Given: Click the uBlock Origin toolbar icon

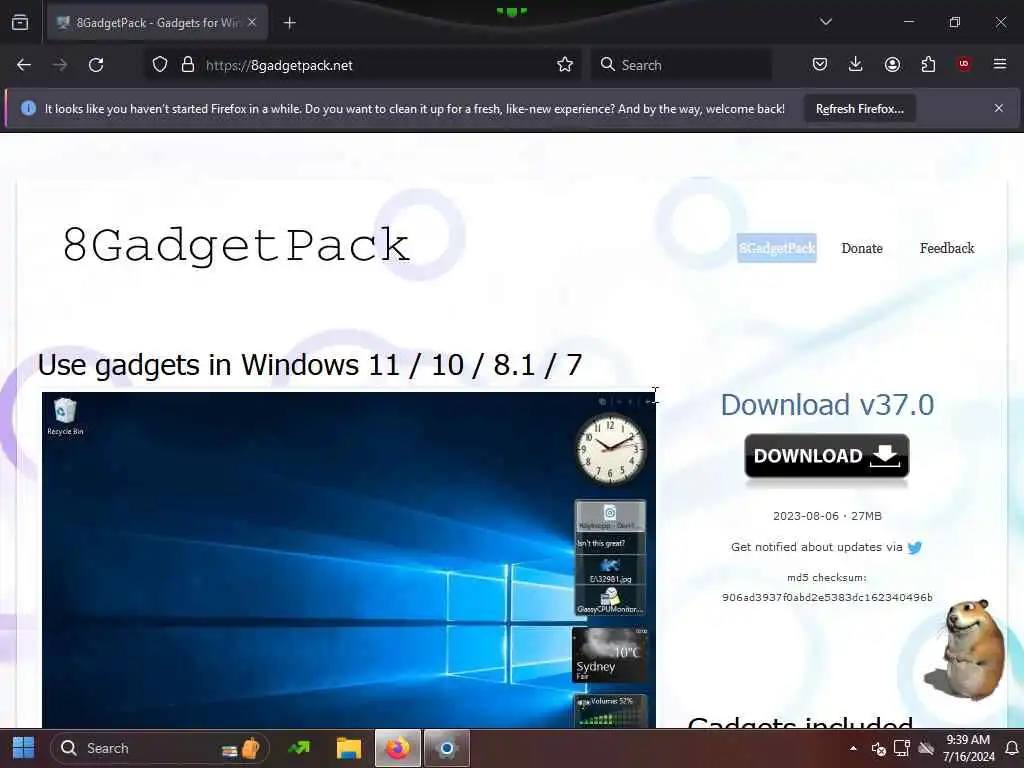Looking at the screenshot, I should 963,64.
